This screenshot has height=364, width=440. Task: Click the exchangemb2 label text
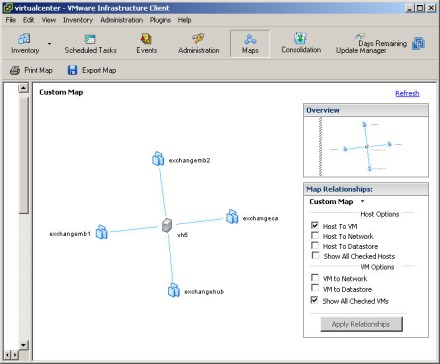point(189,160)
